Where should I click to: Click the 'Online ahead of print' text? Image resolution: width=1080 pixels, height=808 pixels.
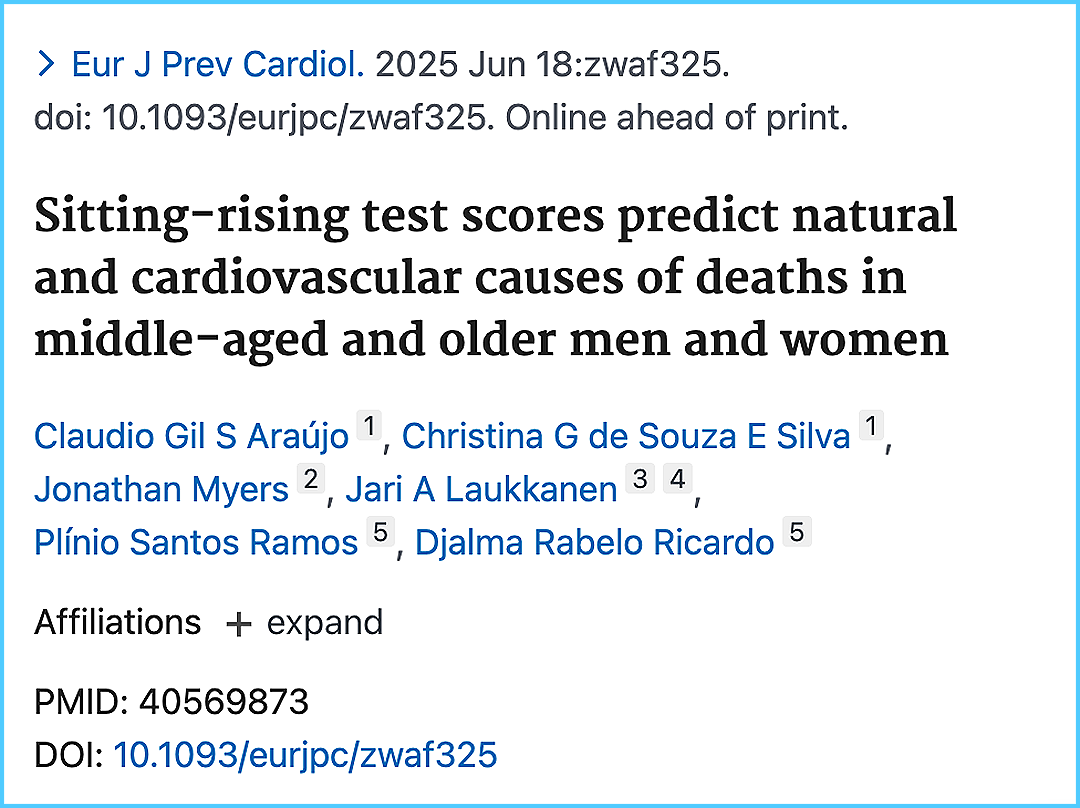coord(676,118)
